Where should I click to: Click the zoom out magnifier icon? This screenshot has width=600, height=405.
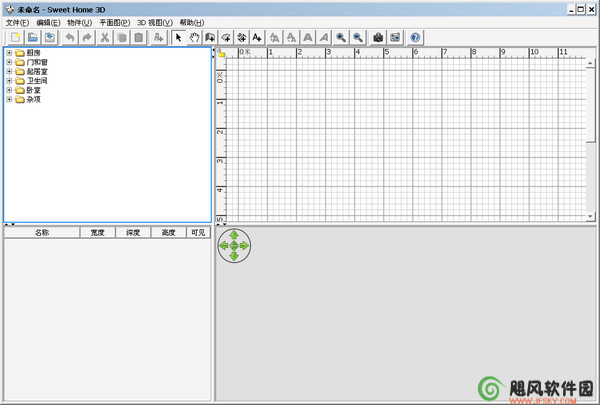(x=357, y=38)
